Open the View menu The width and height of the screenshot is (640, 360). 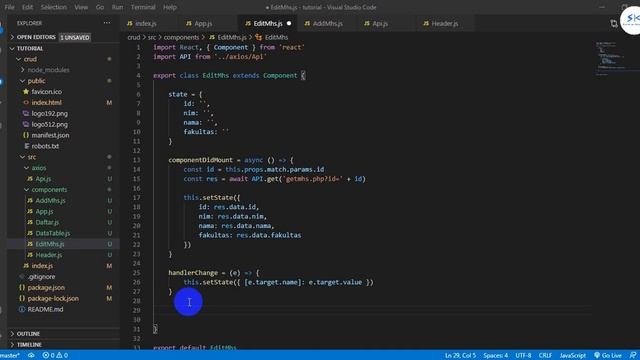tap(81, 7)
